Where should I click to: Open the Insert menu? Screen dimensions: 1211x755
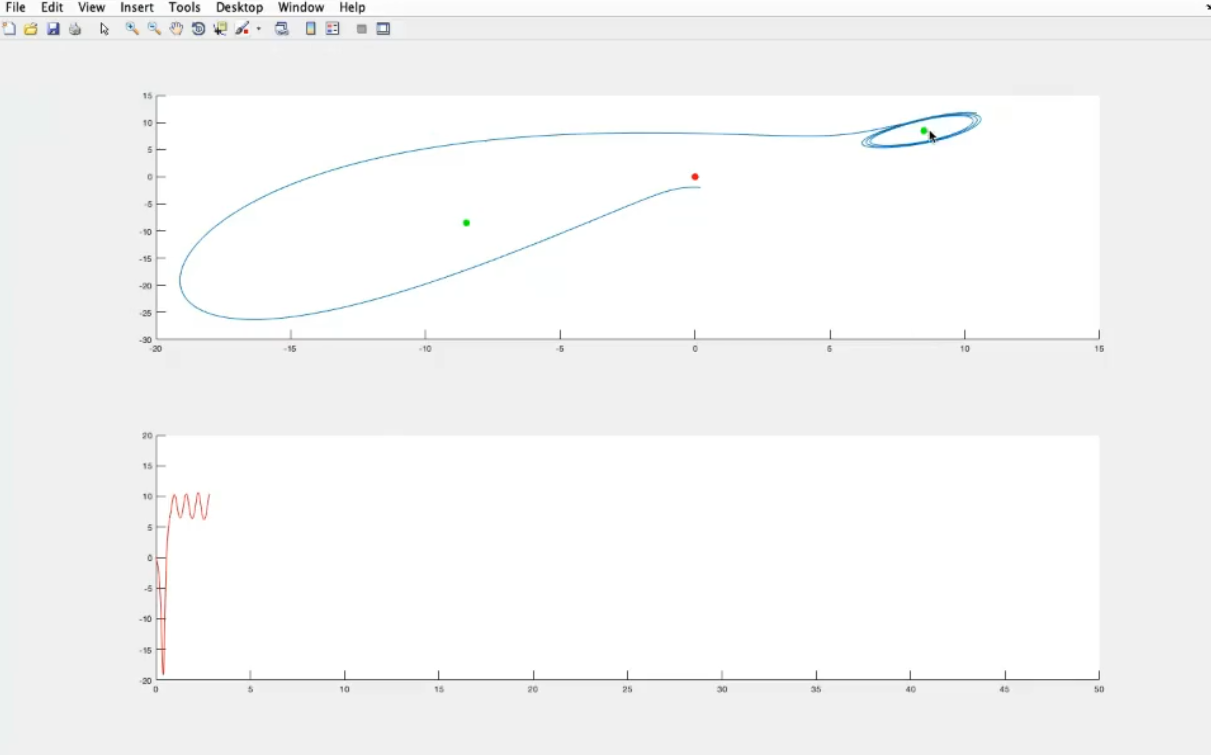coord(137,7)
